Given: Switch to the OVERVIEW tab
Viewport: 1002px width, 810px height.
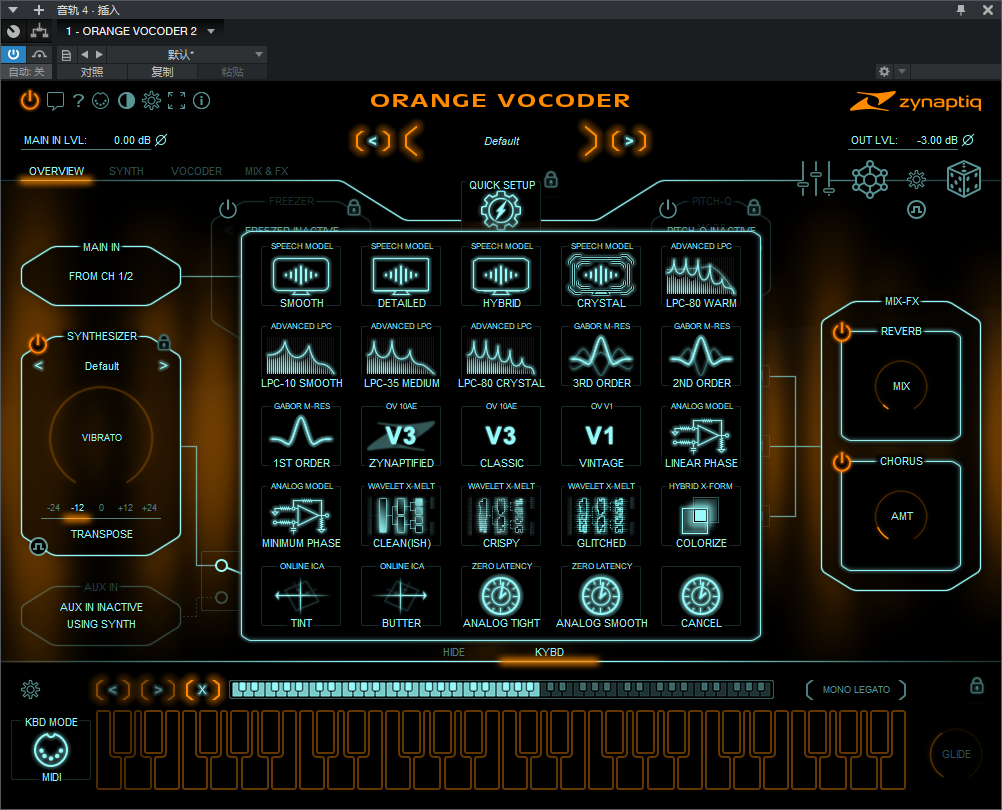Looking at the screenshot, I should click(56, 171).
